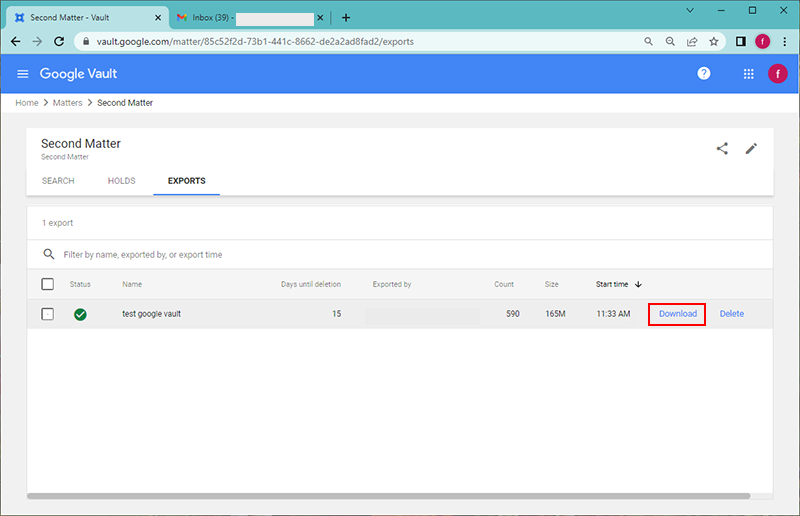Image resolution: width=800 pixels, height=516 pixels.
Task: Click the lock site info icon
Action: [86, 41]
